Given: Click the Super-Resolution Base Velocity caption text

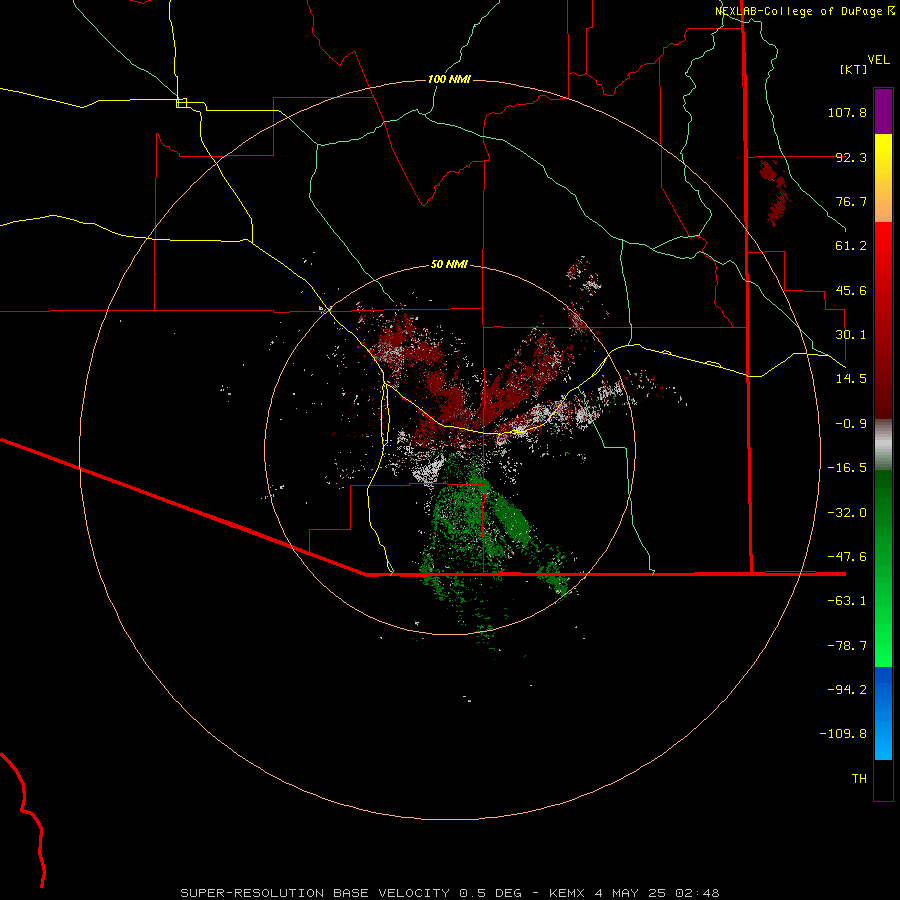Looking at the screenshot, I should (449, 893).
